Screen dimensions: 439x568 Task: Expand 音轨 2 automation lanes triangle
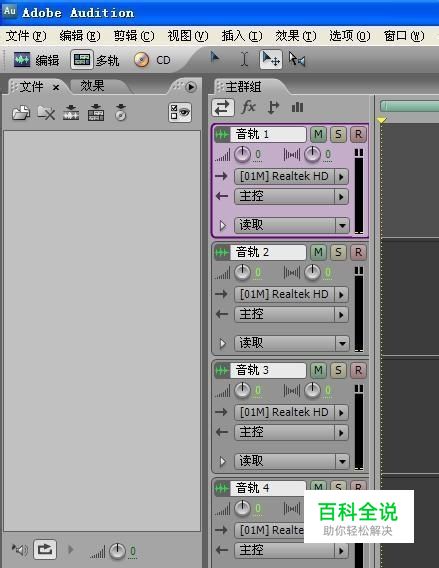[x=223, y=343]
